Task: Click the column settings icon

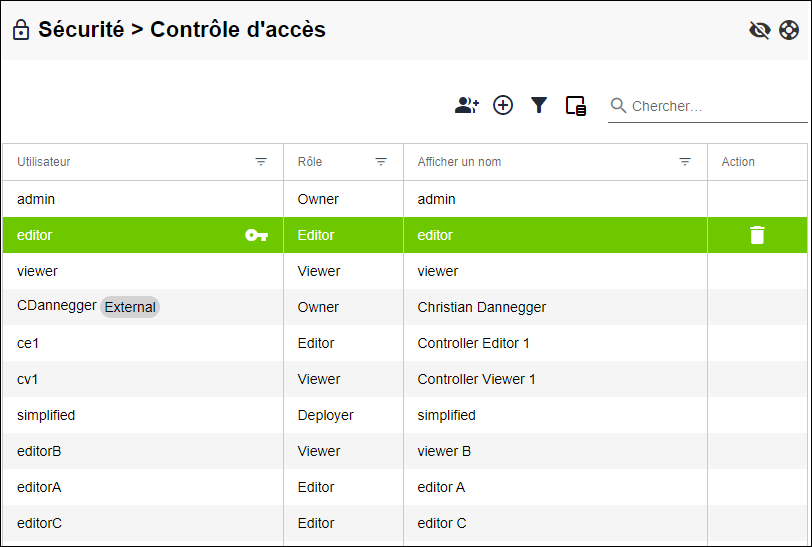Action: (576, 106)
